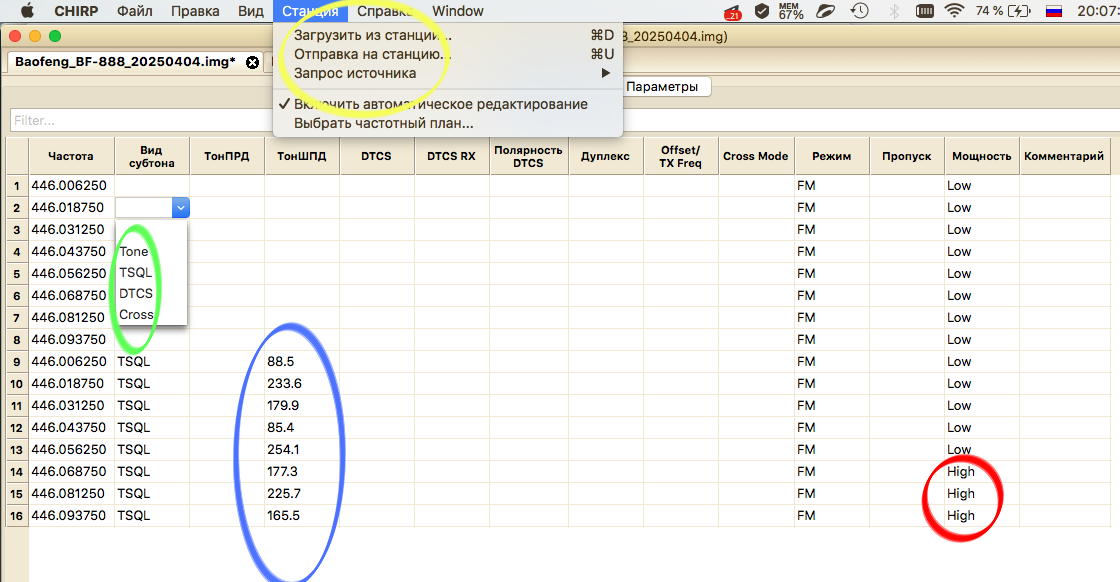Open the Apple menu

point(27,11)
